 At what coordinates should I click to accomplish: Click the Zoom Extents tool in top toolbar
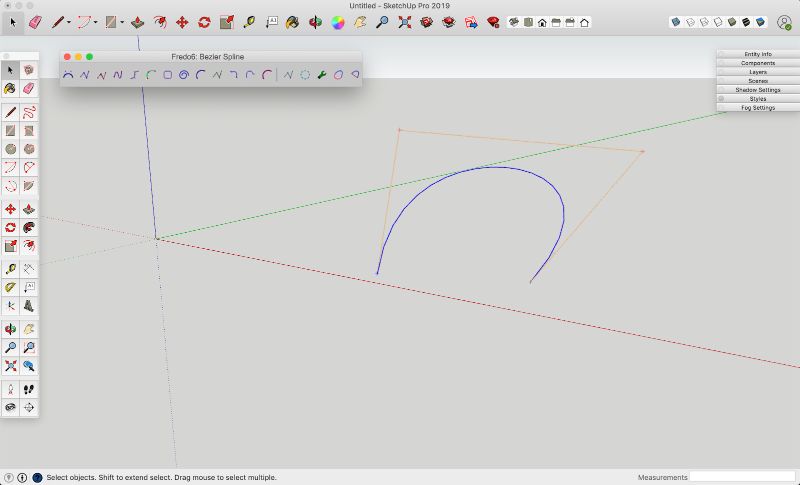coord(404,21)
